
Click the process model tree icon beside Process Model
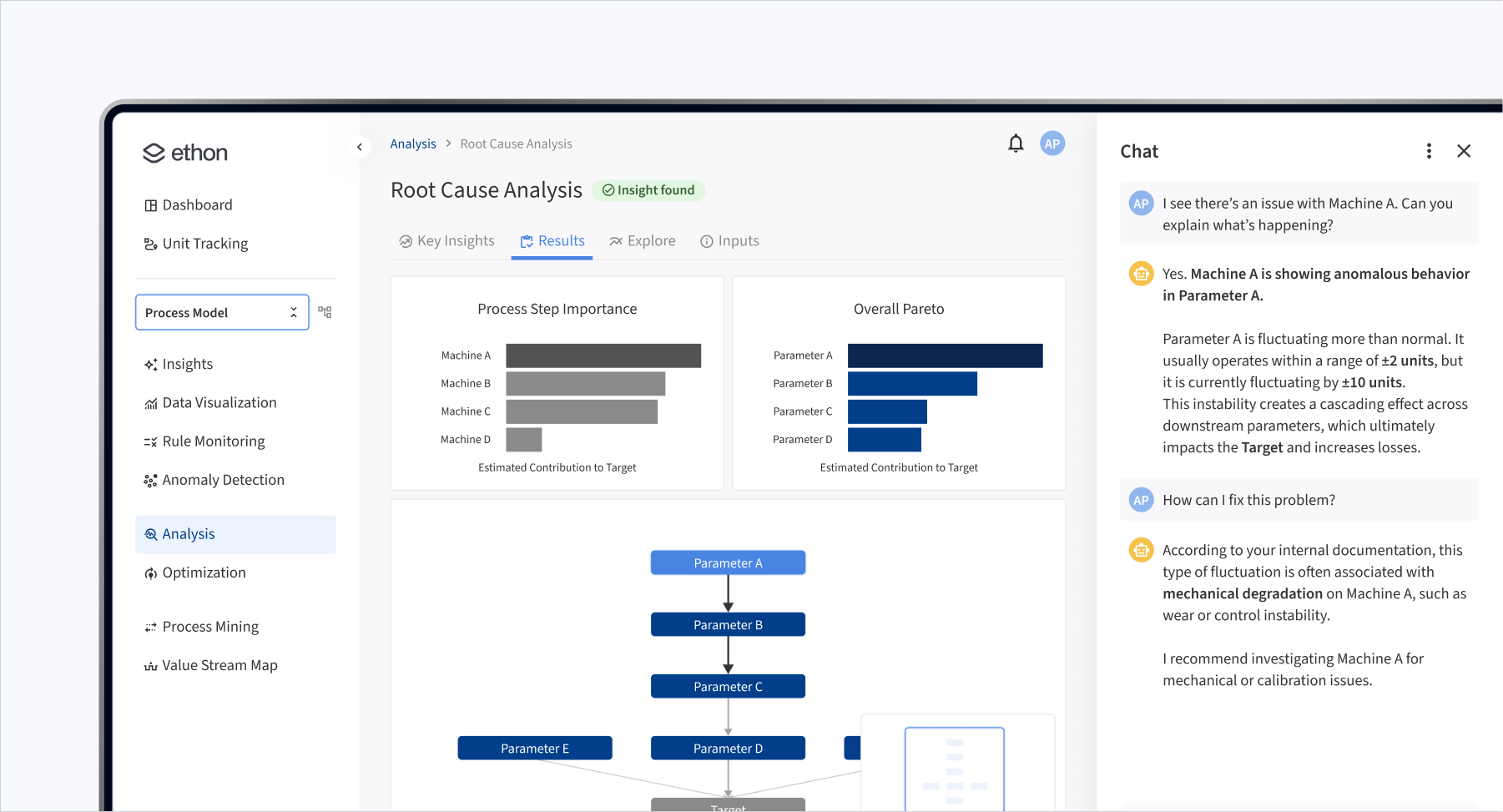click(325, 311)
